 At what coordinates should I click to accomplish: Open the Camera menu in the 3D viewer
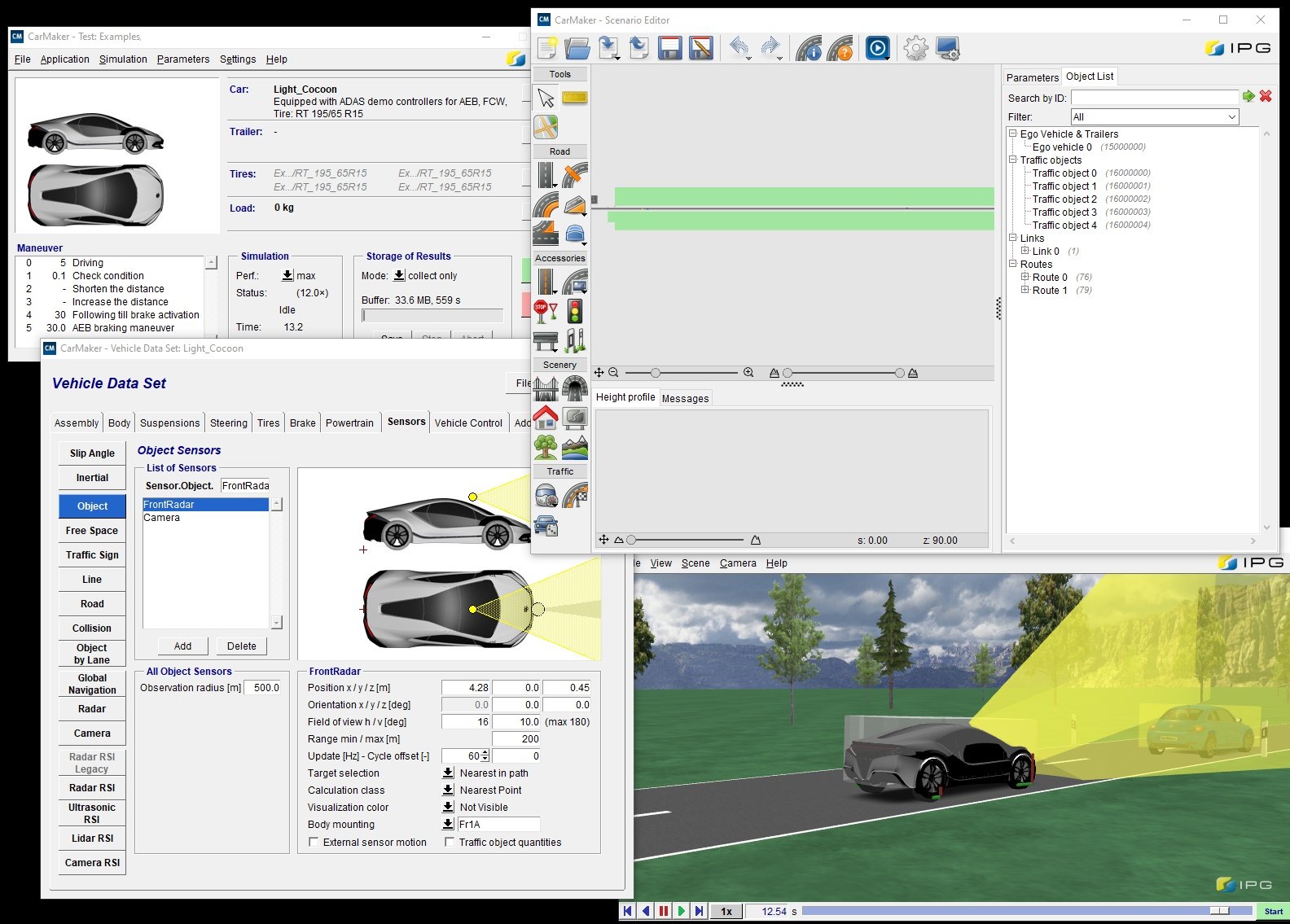(x=738, y=563)
